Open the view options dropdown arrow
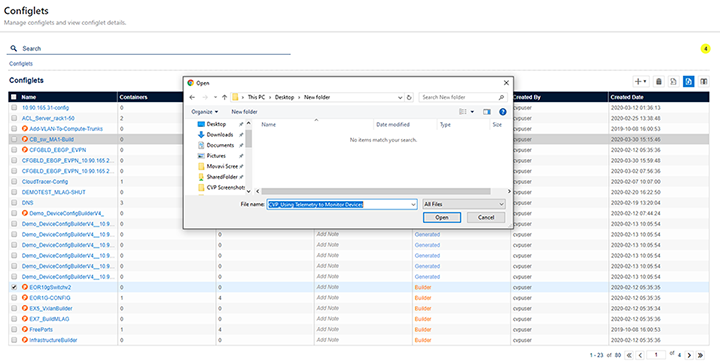This screenshot has height=361, width=720. (472, 112)
